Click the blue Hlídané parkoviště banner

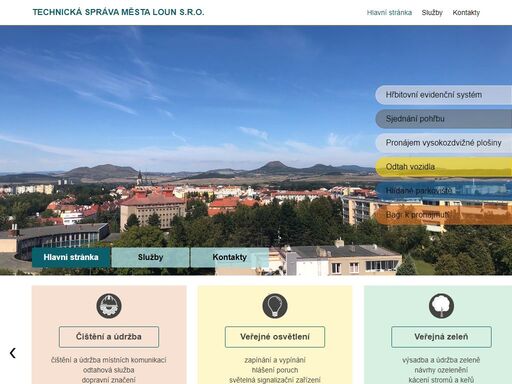click(444, 191)
